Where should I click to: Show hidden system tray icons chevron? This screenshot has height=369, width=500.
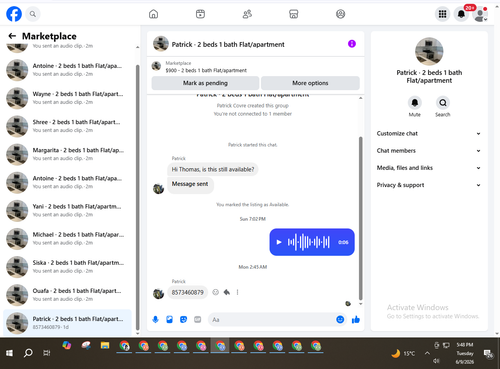[427, 353]
